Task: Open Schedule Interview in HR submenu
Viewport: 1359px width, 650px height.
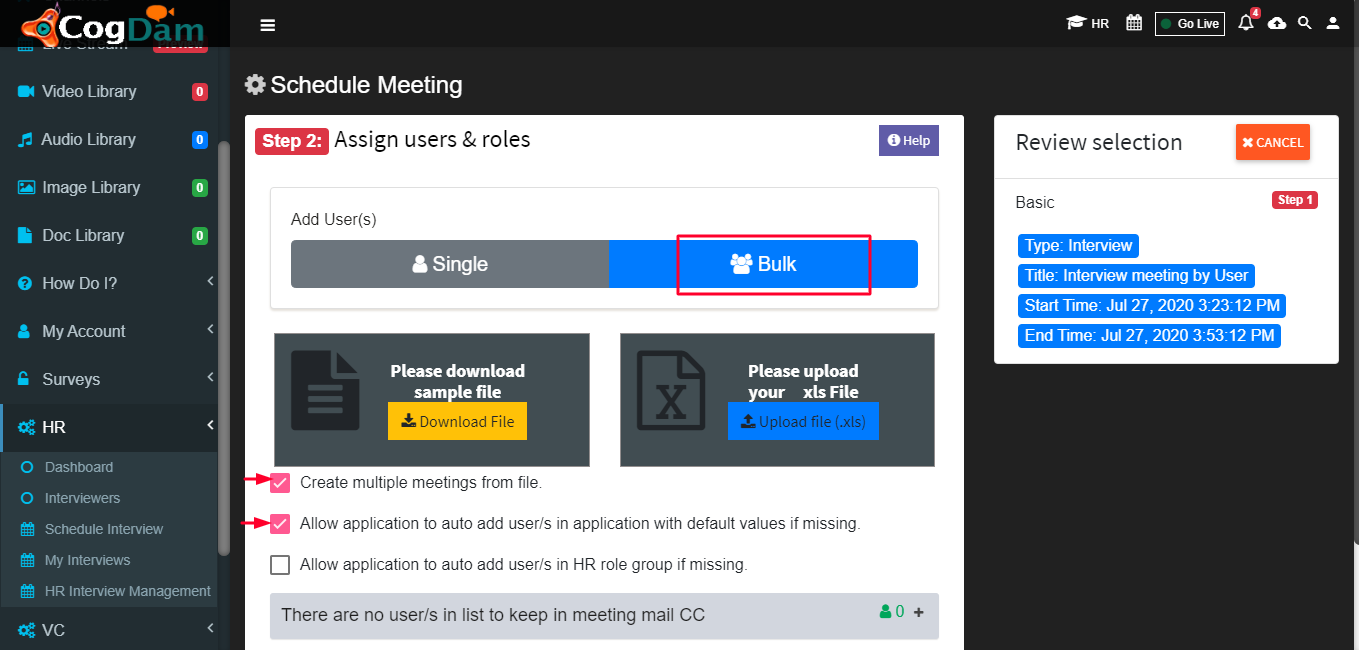Action: (104, 529)
